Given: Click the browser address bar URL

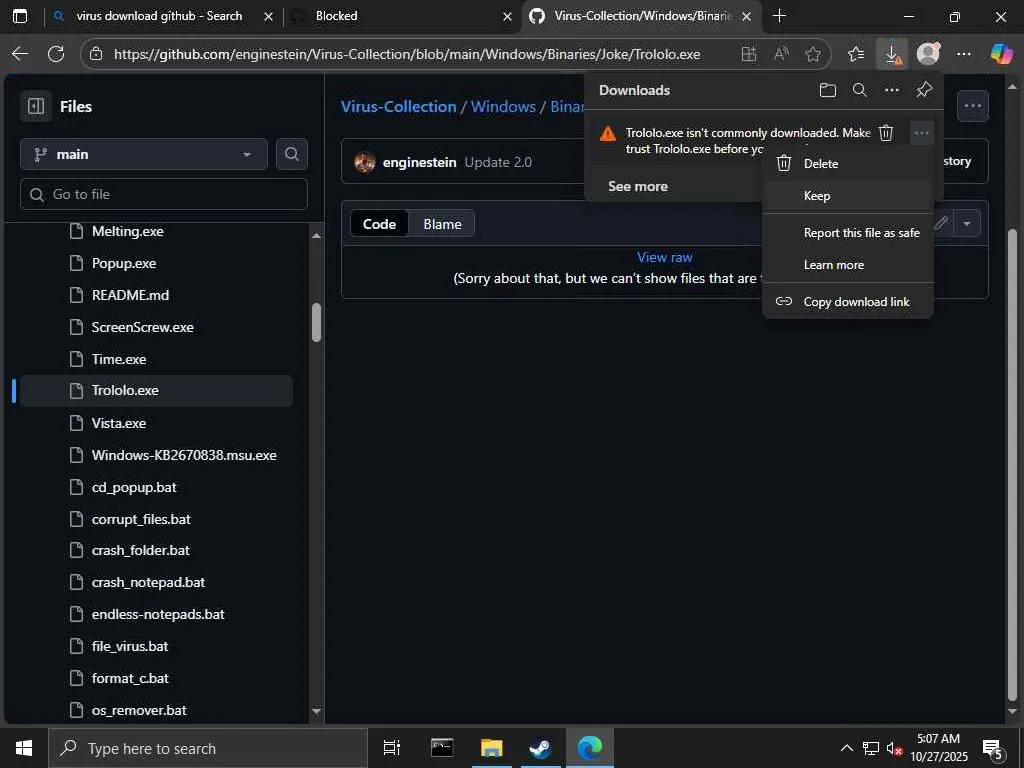Looking at the screenshot, I should (x=407, y=54).
